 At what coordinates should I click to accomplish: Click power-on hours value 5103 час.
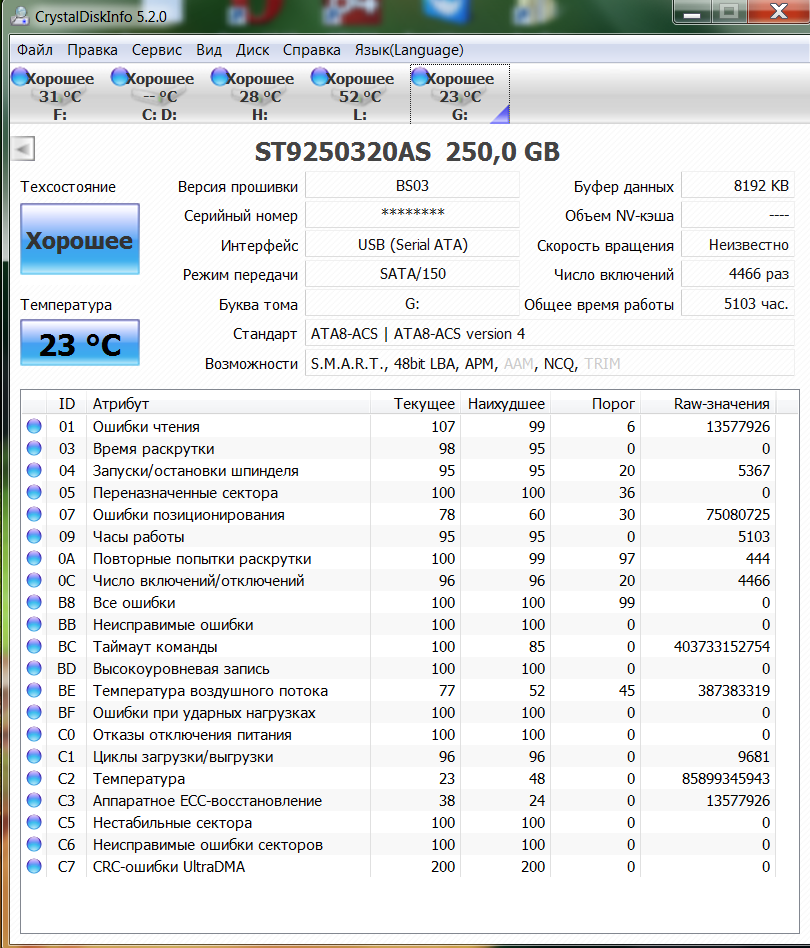coord(737,304)
